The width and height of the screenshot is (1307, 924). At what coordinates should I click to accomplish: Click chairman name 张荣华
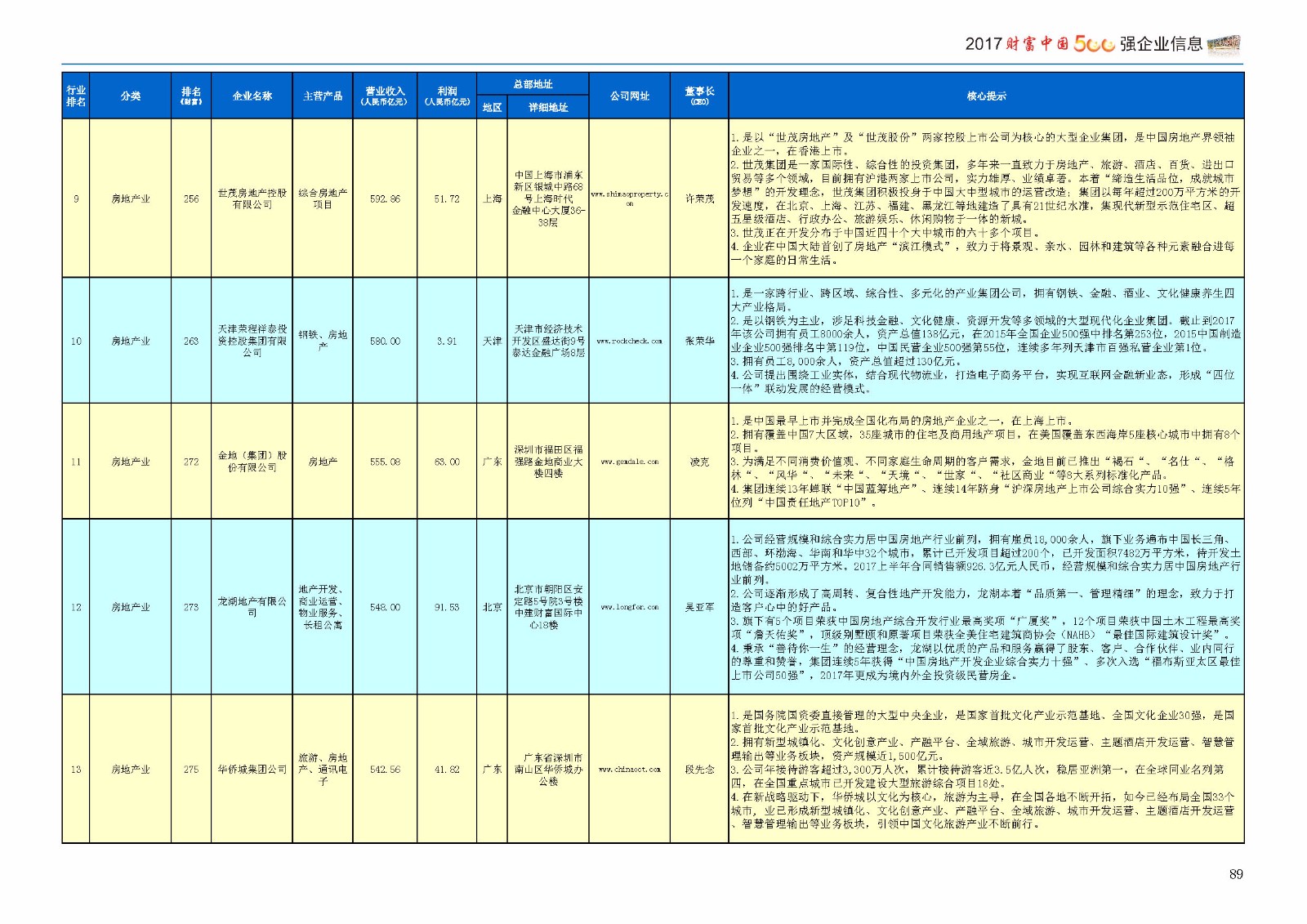click(x=699, y=341)
